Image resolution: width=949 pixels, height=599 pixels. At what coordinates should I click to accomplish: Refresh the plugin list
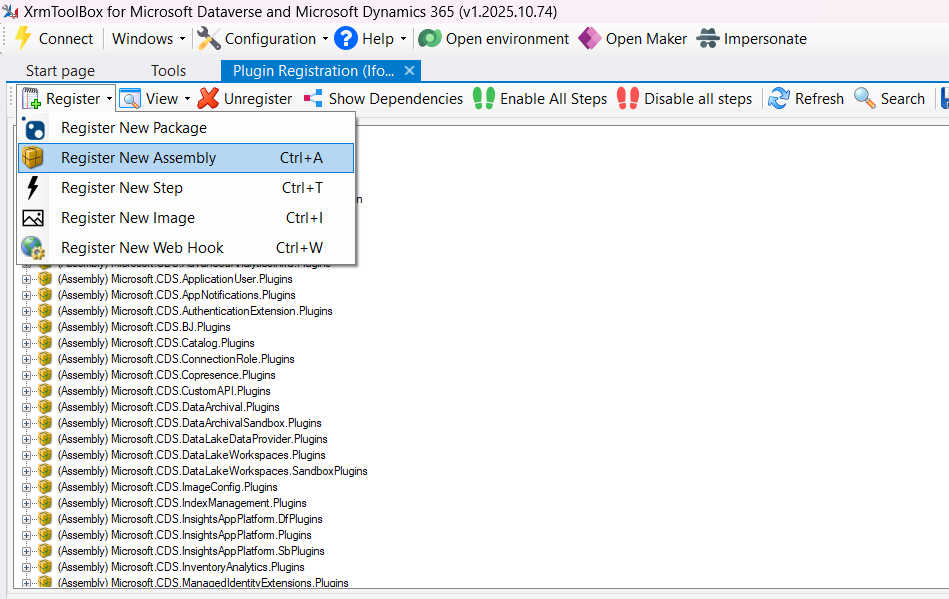pos(806,99)
